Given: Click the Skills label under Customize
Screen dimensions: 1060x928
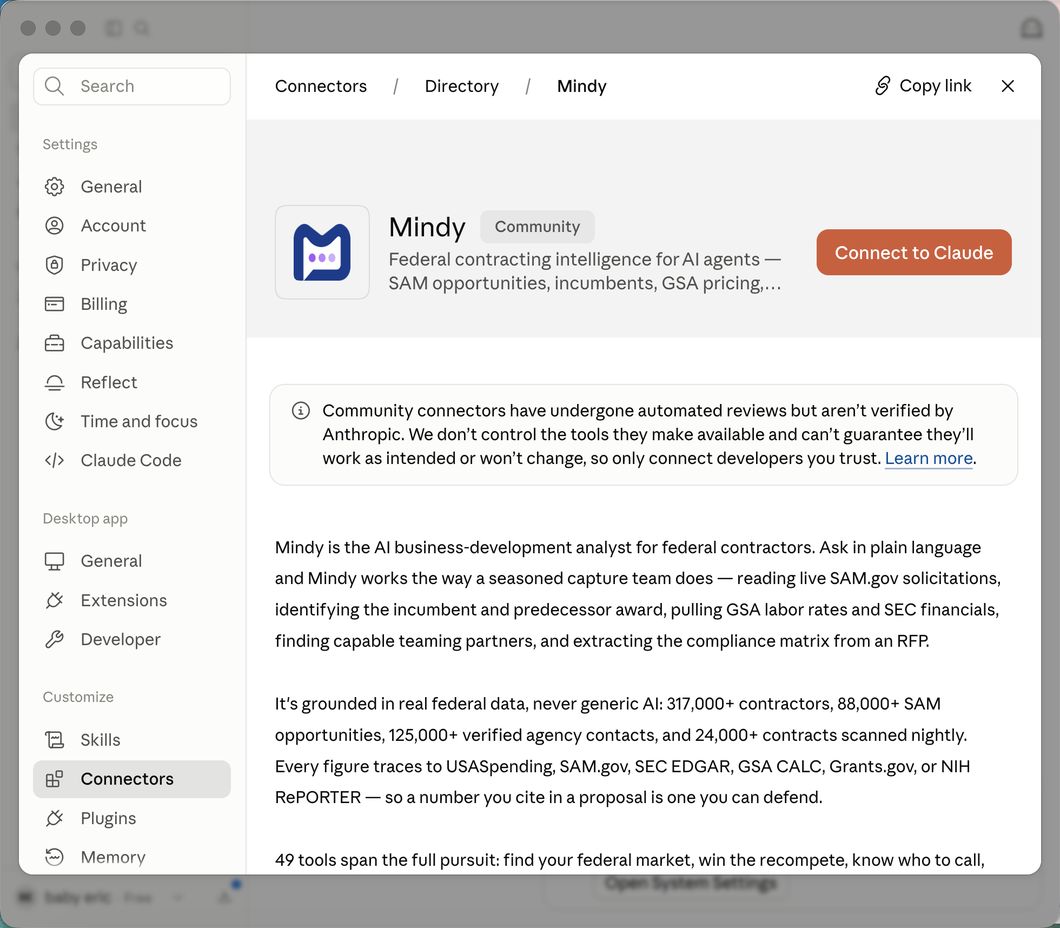Looking at the screenshot, I should [100, 740].
